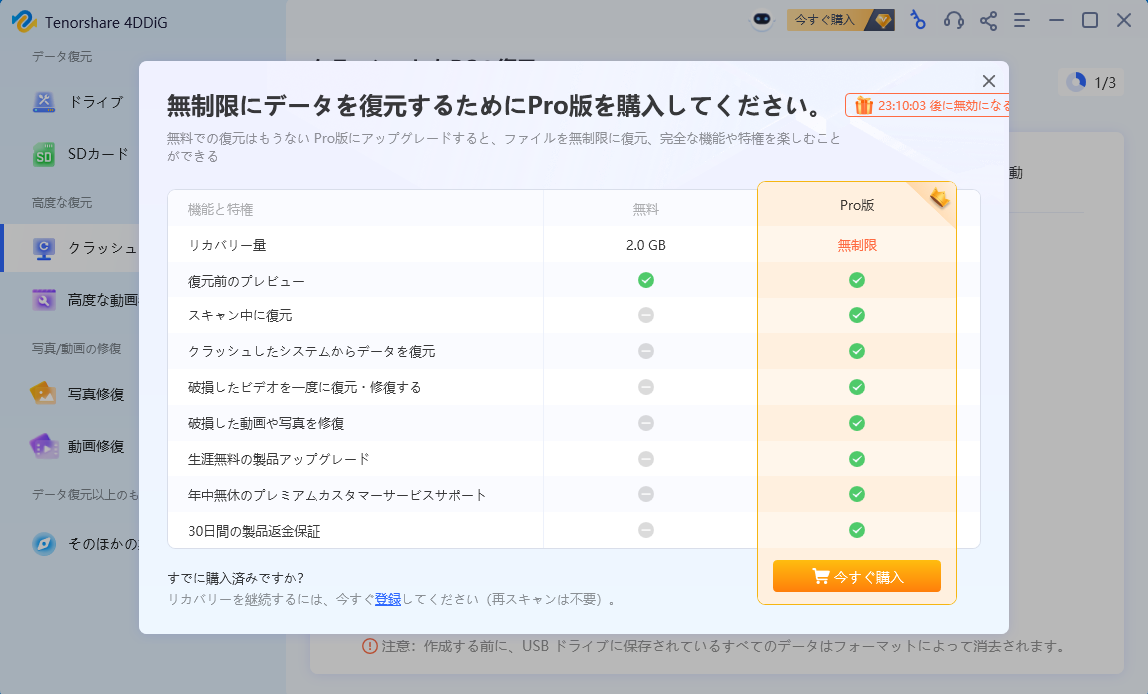Click the crashed computer icon
This screenshot has height=694, width=1148.
click(x=44, y=249)
